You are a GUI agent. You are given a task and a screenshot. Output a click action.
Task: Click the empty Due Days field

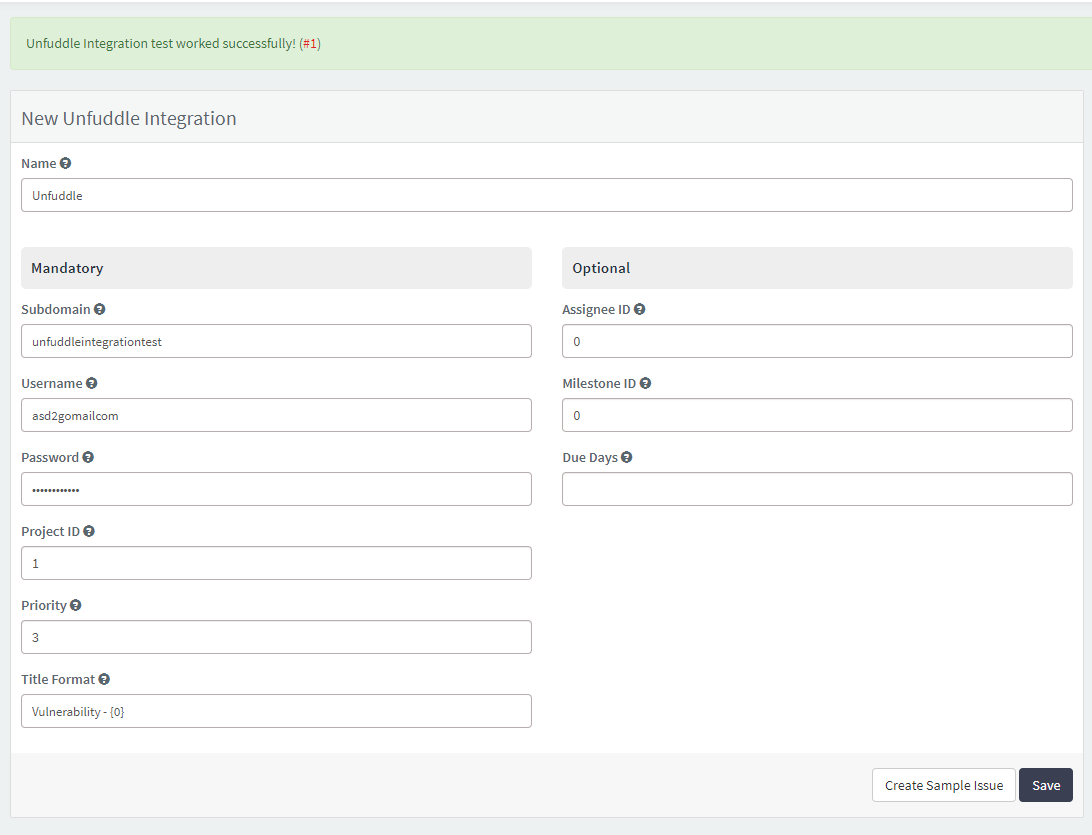click(x=817, y=489)
